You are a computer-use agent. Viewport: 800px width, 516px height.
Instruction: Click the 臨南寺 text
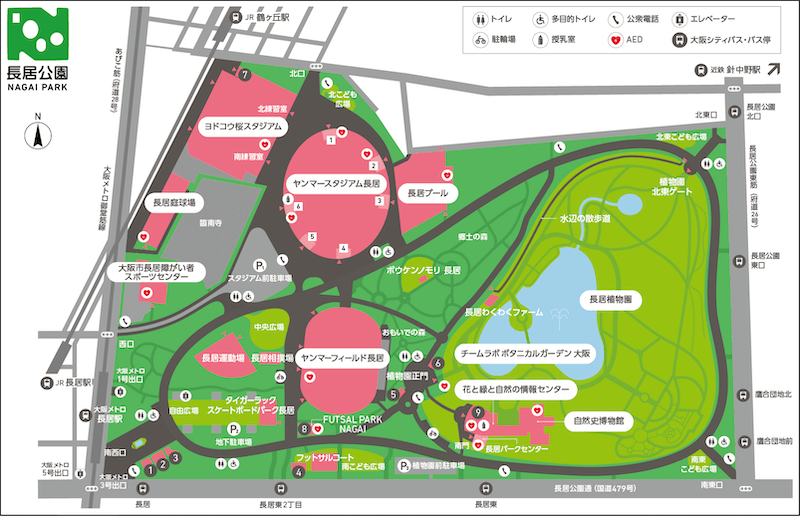(x=210, y=223)
